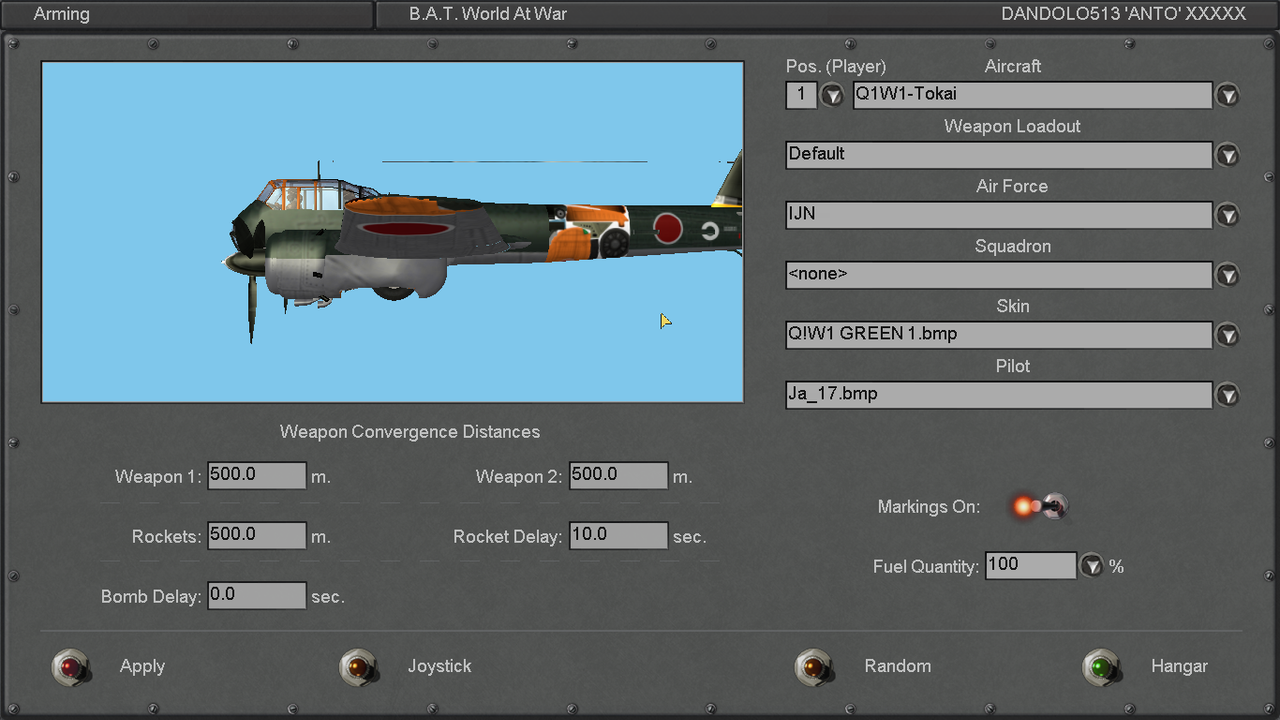Click the Joystick button light

[x=358, y=667]
